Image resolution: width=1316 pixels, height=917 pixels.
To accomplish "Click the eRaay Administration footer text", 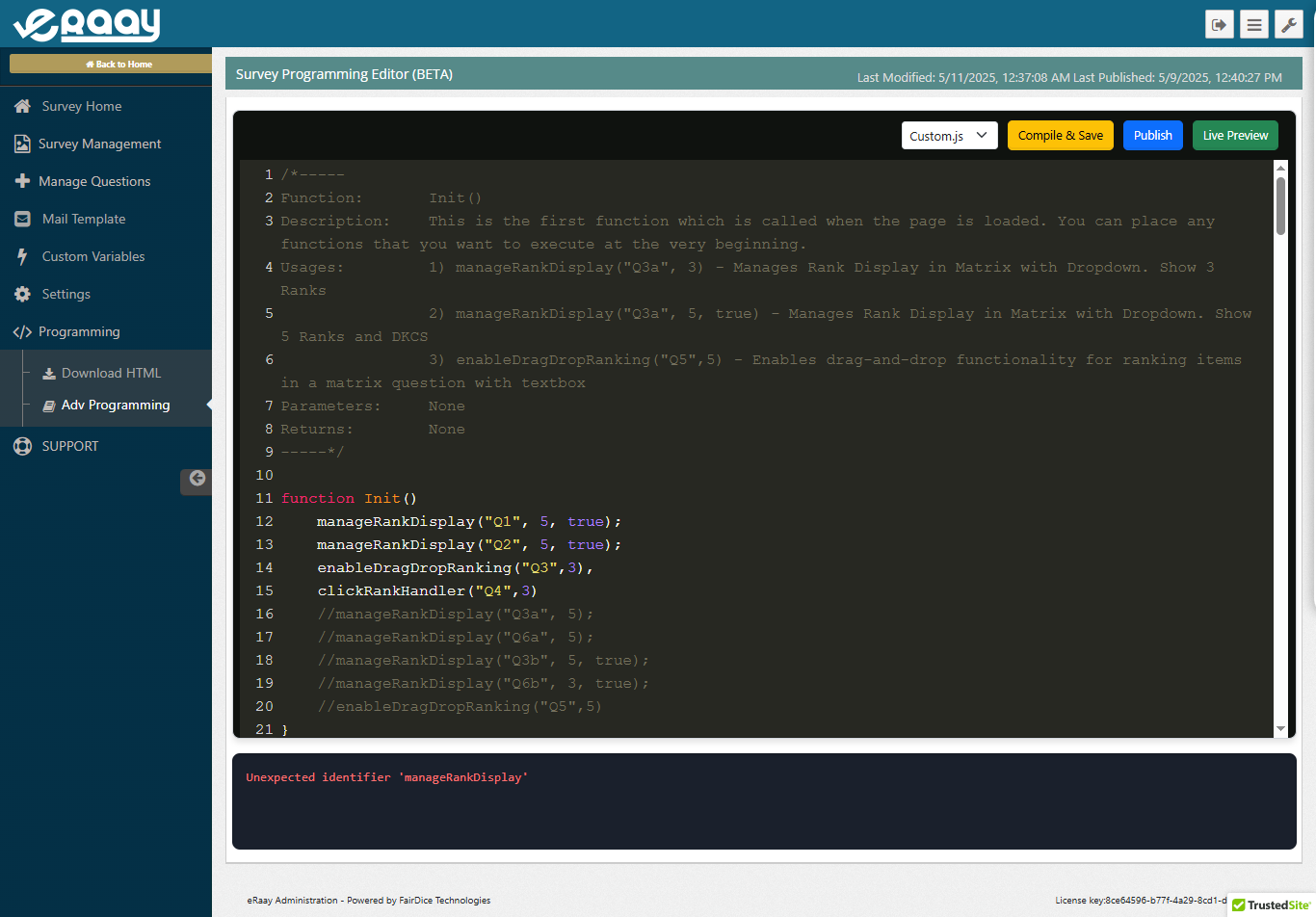I will (x=369, y=901).
